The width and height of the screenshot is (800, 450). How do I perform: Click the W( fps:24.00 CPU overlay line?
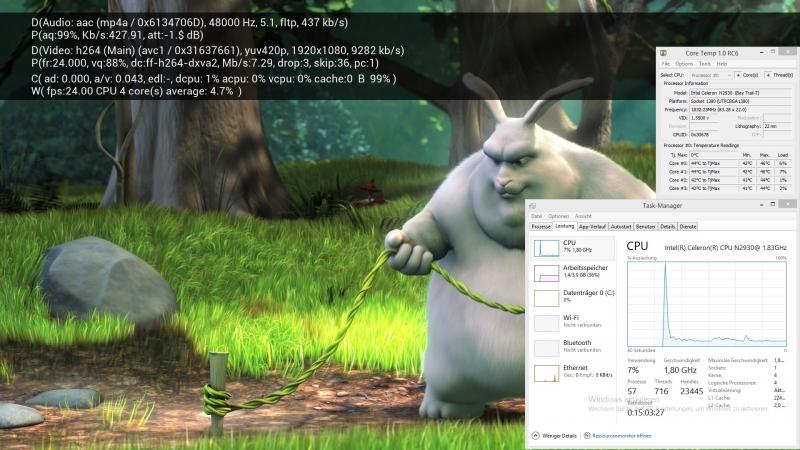coord(136,91)
